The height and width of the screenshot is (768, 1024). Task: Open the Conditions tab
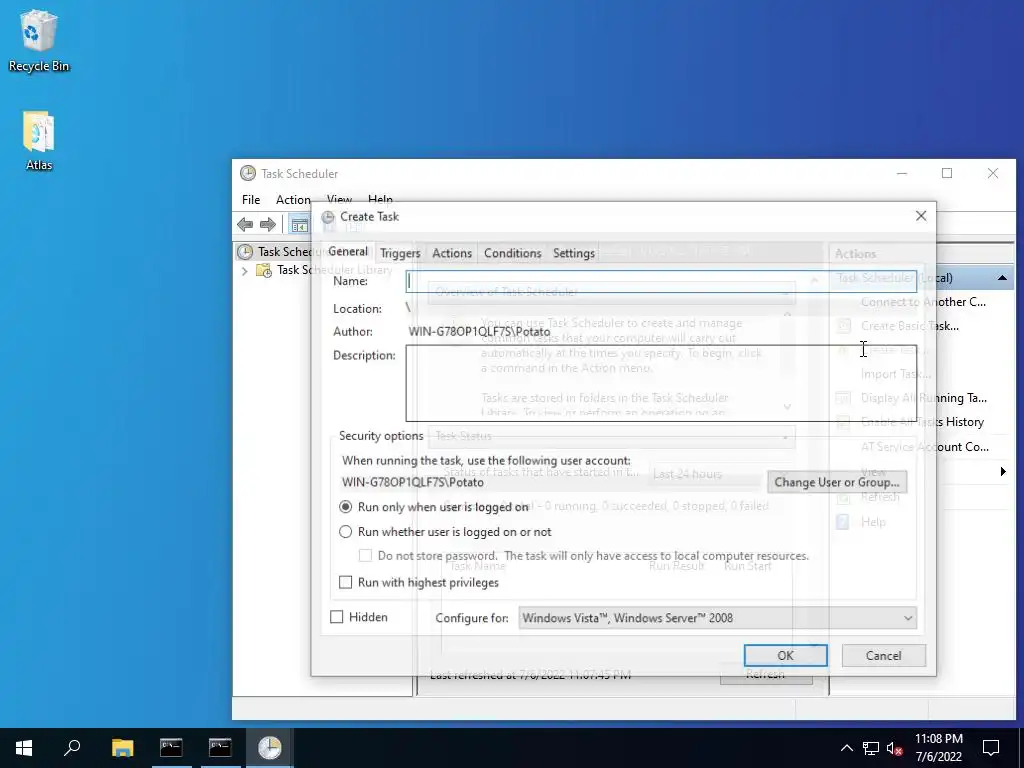(512, 253)
